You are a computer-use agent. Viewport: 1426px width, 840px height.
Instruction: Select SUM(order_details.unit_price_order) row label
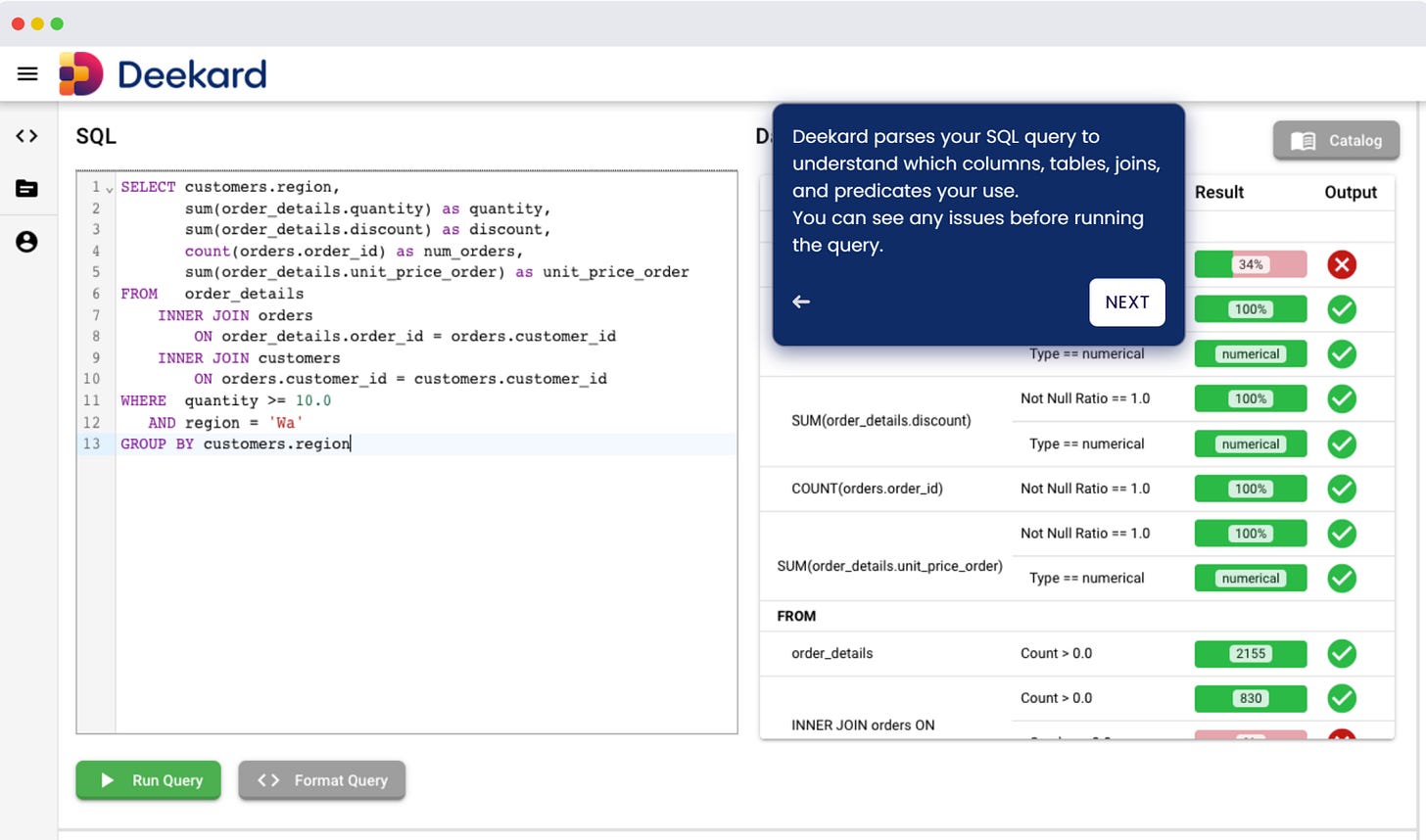click(889, 566)
